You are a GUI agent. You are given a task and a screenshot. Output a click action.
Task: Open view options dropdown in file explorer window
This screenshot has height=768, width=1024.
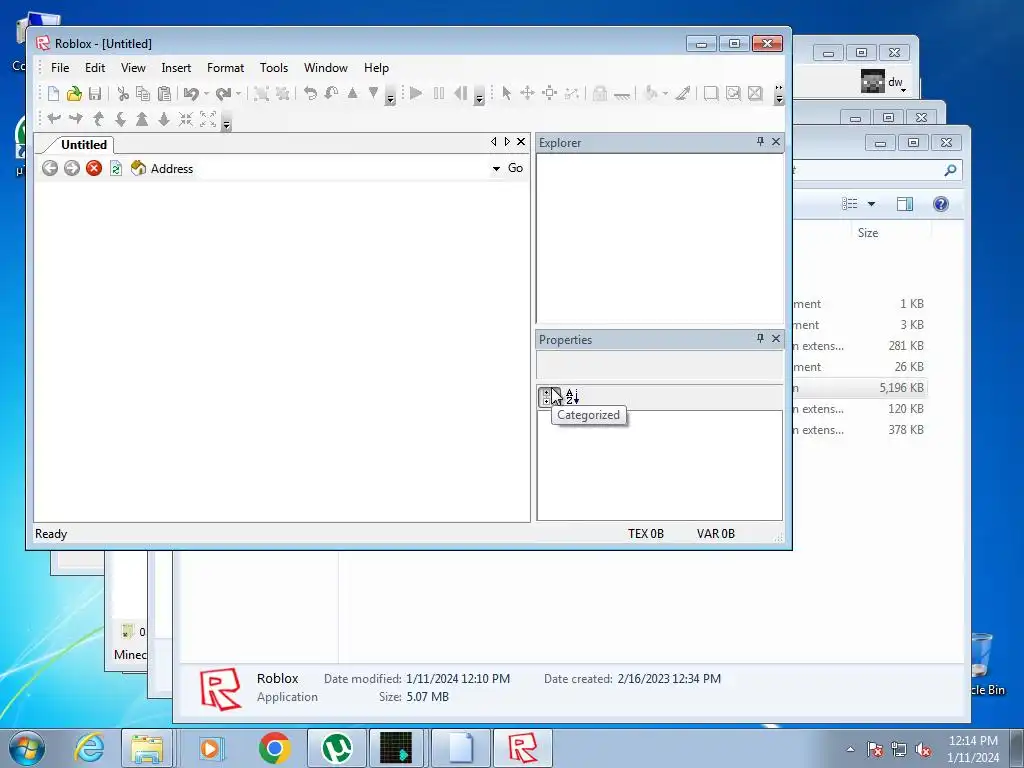[871, 204]
